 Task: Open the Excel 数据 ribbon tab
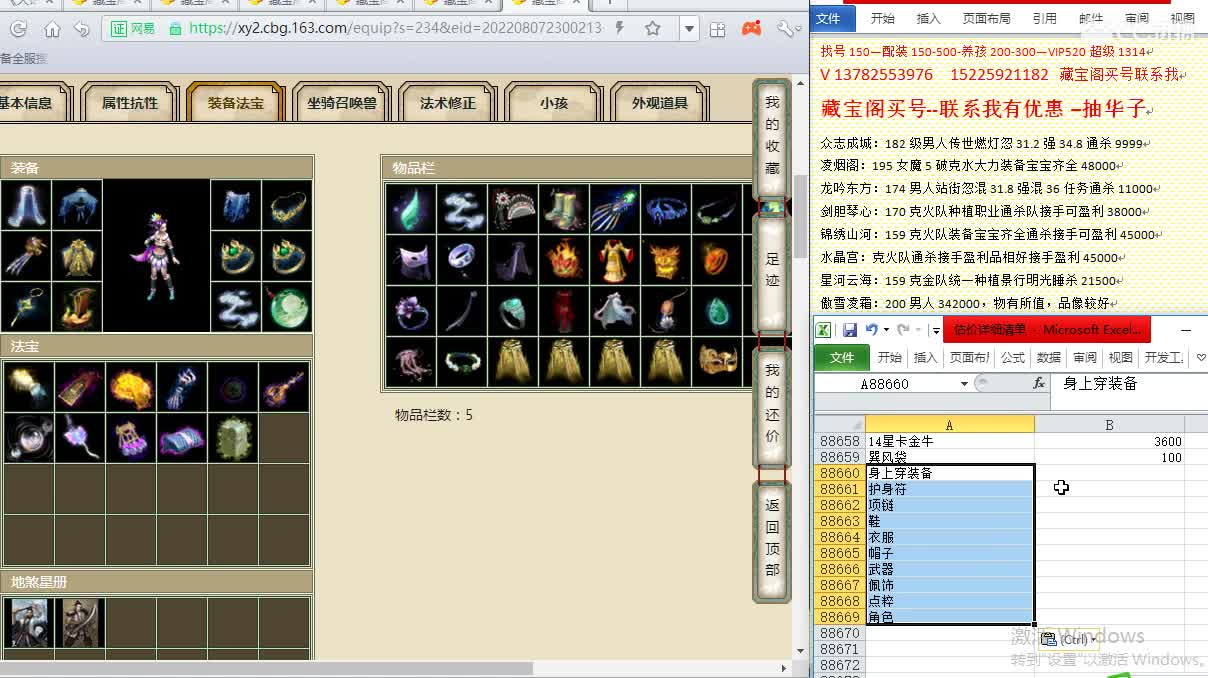[x=1049, y=357]
